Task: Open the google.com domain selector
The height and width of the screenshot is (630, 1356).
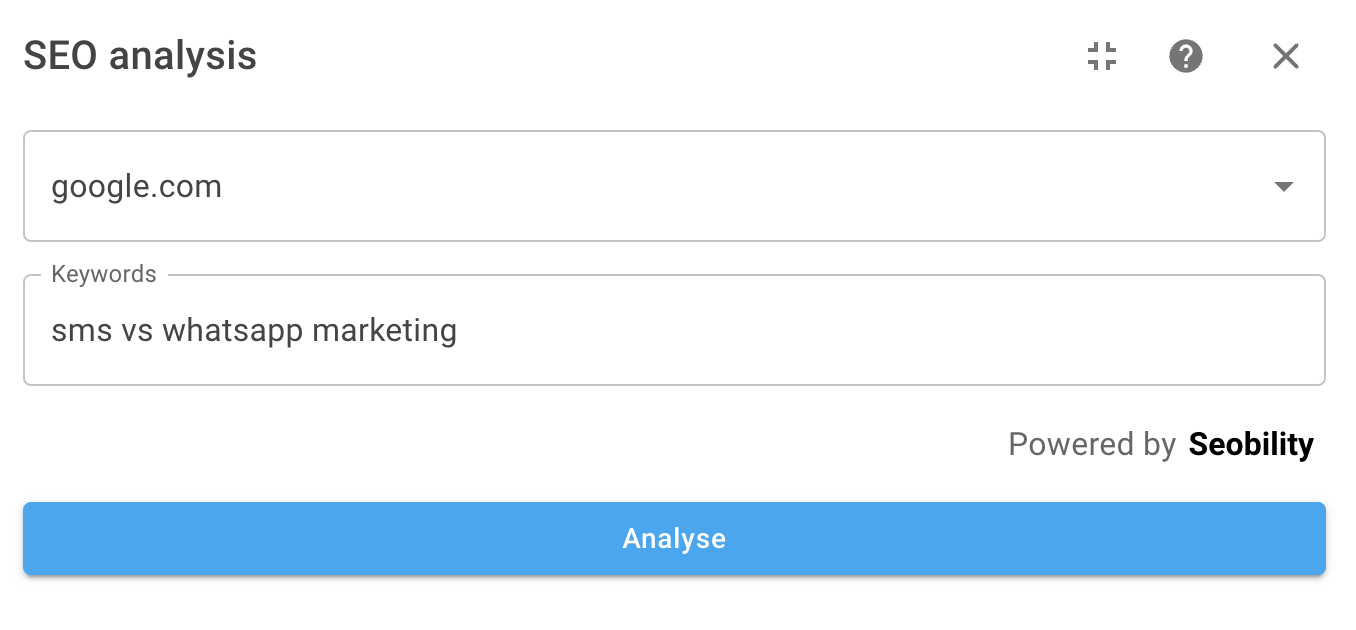Action: [674, 186]
